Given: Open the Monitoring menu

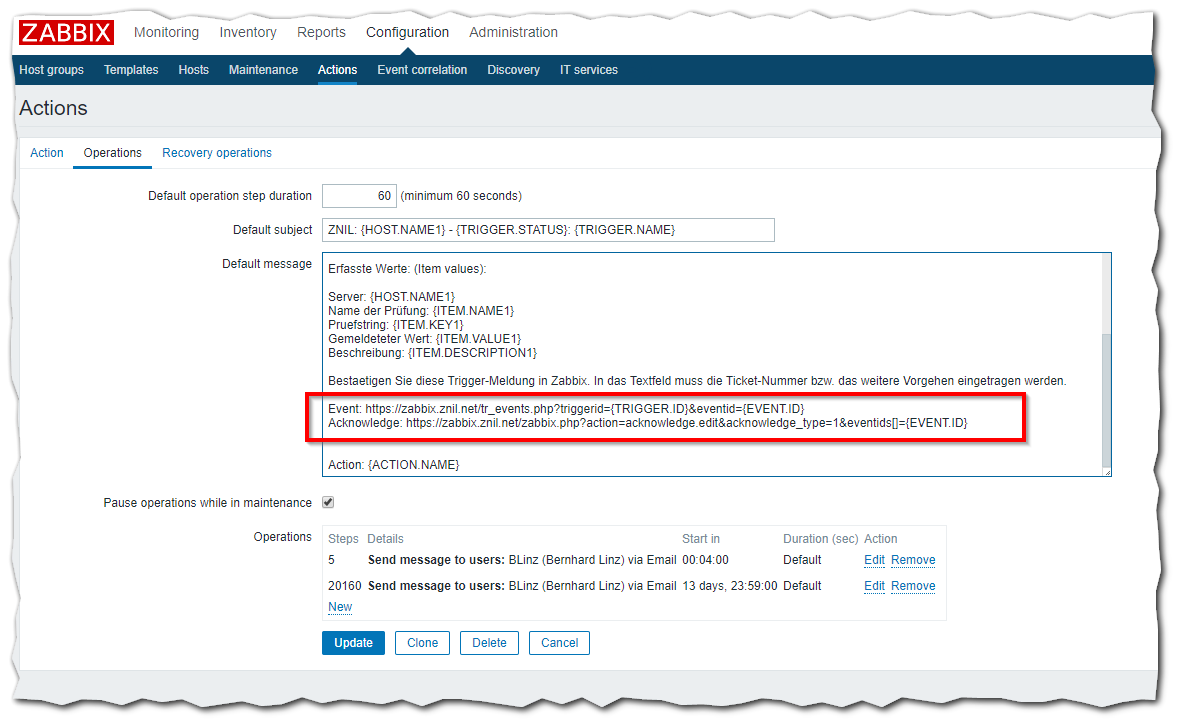Looking at the screenshot, I should [x=166, y=32].
